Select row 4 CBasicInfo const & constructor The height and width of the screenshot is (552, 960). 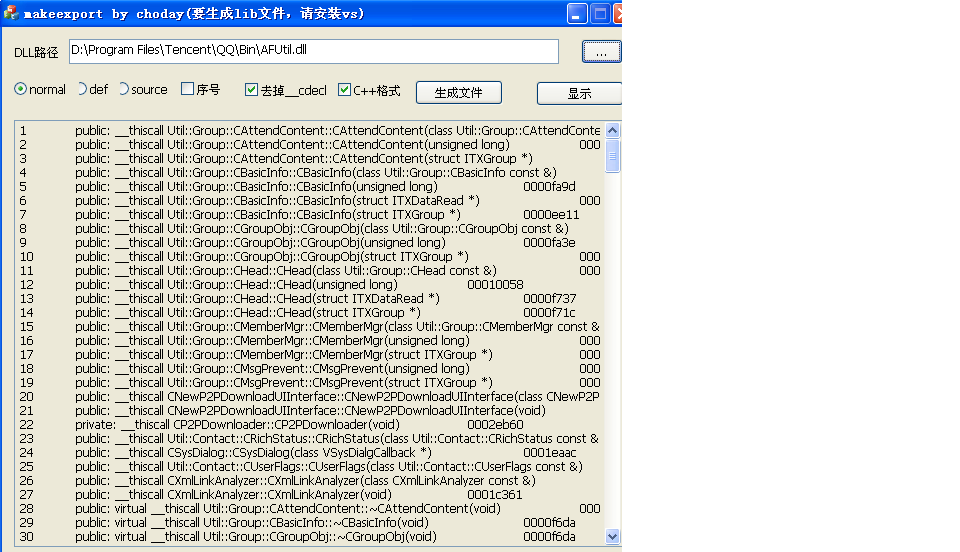coord(309,173)
